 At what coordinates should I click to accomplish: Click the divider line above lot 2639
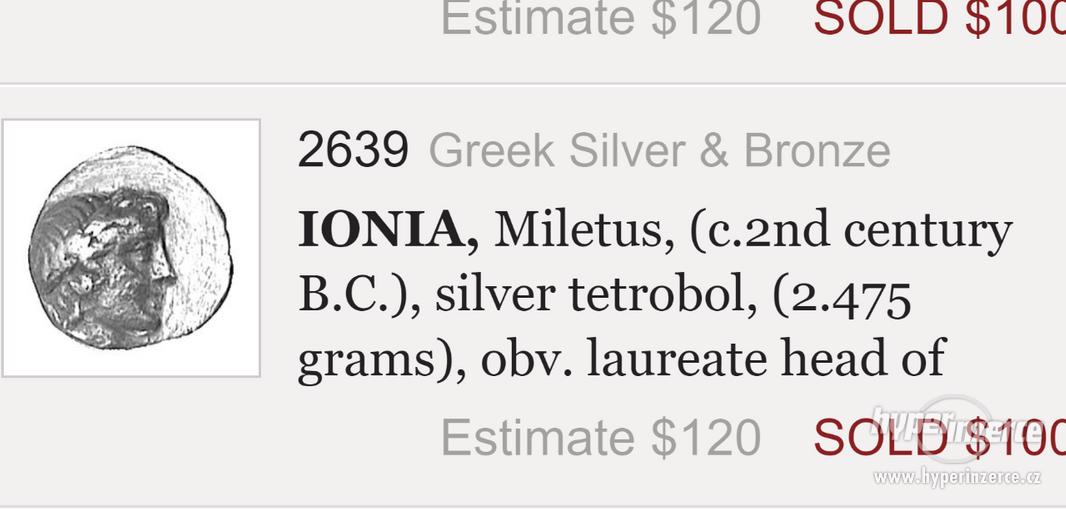click(x=533, y=85)
